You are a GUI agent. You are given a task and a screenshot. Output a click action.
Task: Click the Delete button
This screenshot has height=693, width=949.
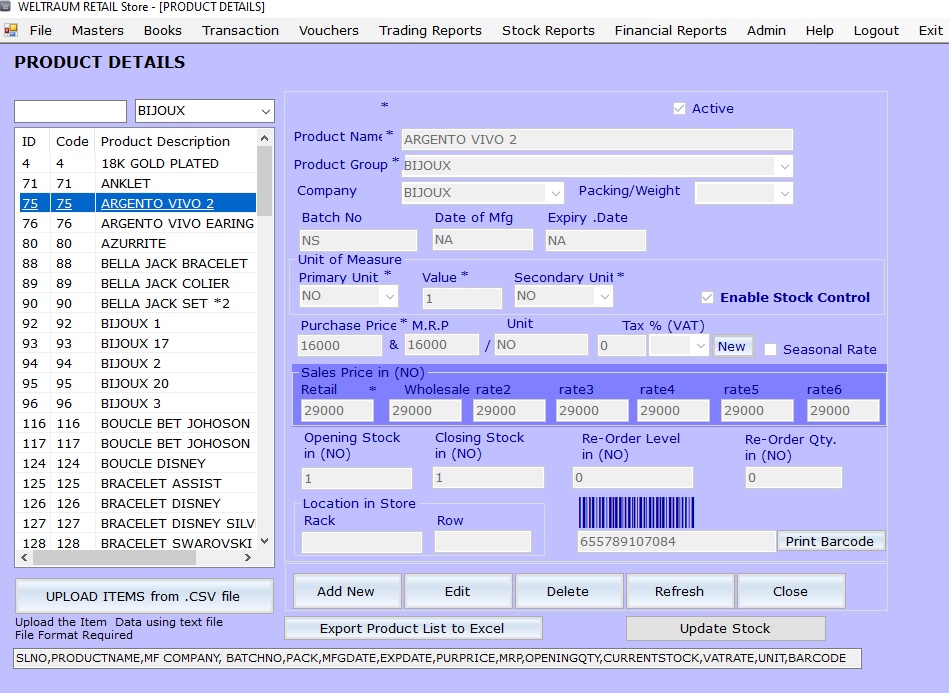click(x=568, y=591)
